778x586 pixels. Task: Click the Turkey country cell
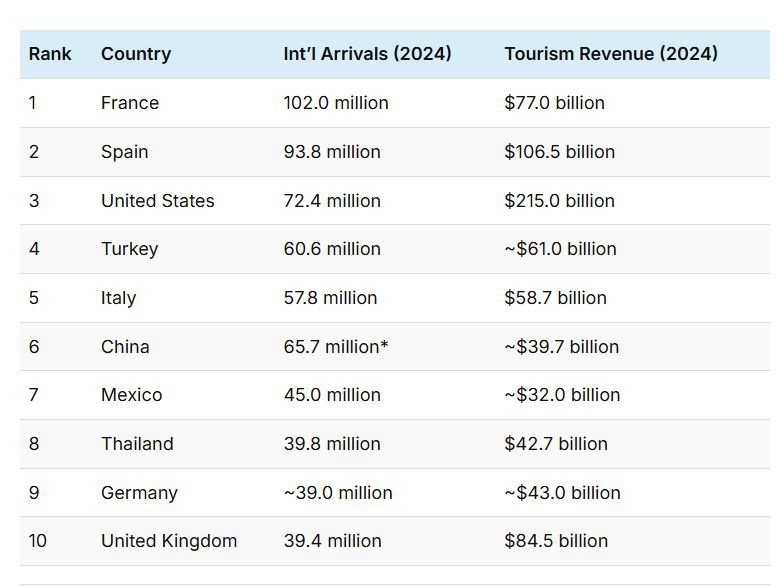[129, 249]
